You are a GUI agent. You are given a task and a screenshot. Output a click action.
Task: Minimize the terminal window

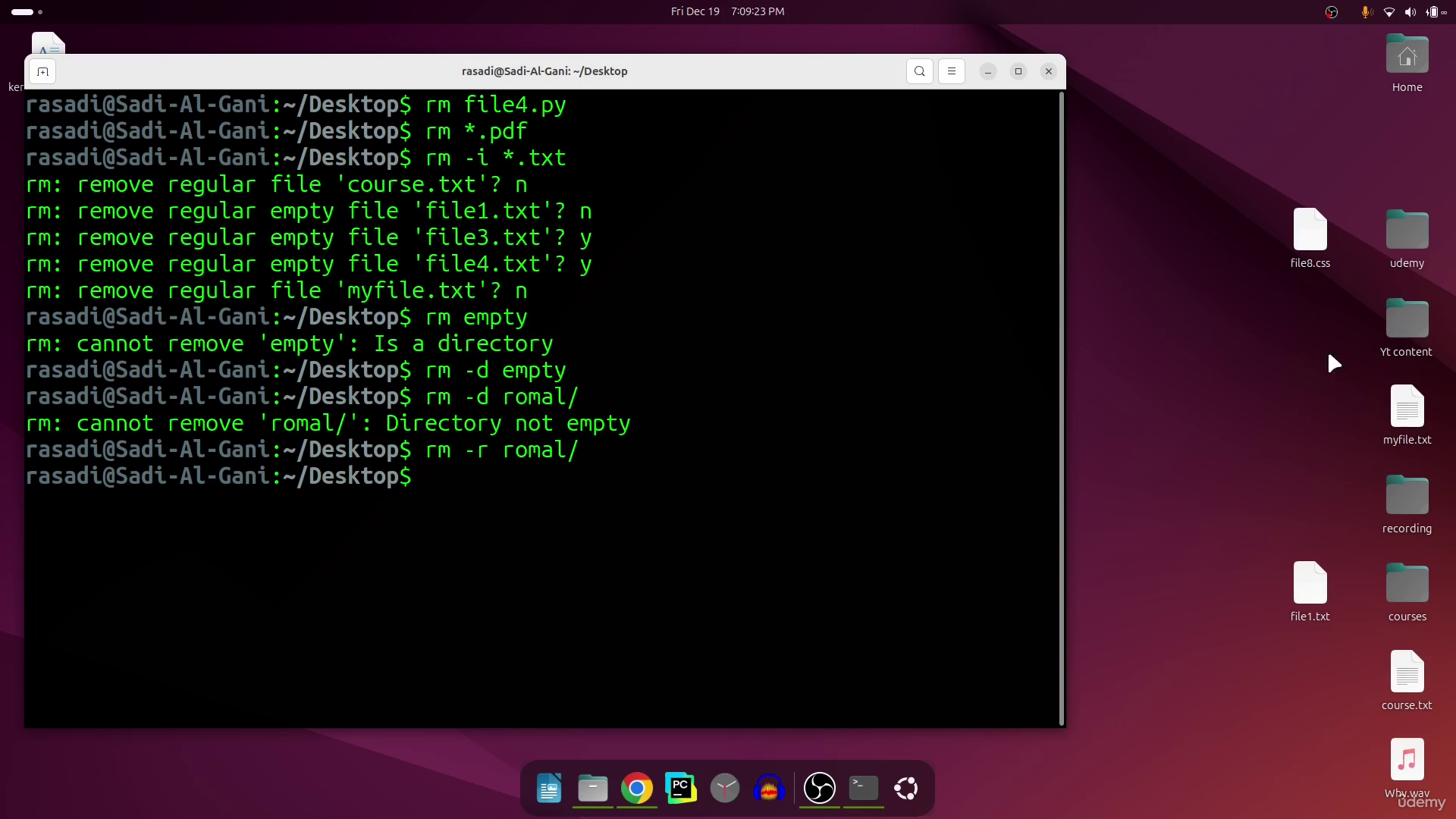point(988,71)
